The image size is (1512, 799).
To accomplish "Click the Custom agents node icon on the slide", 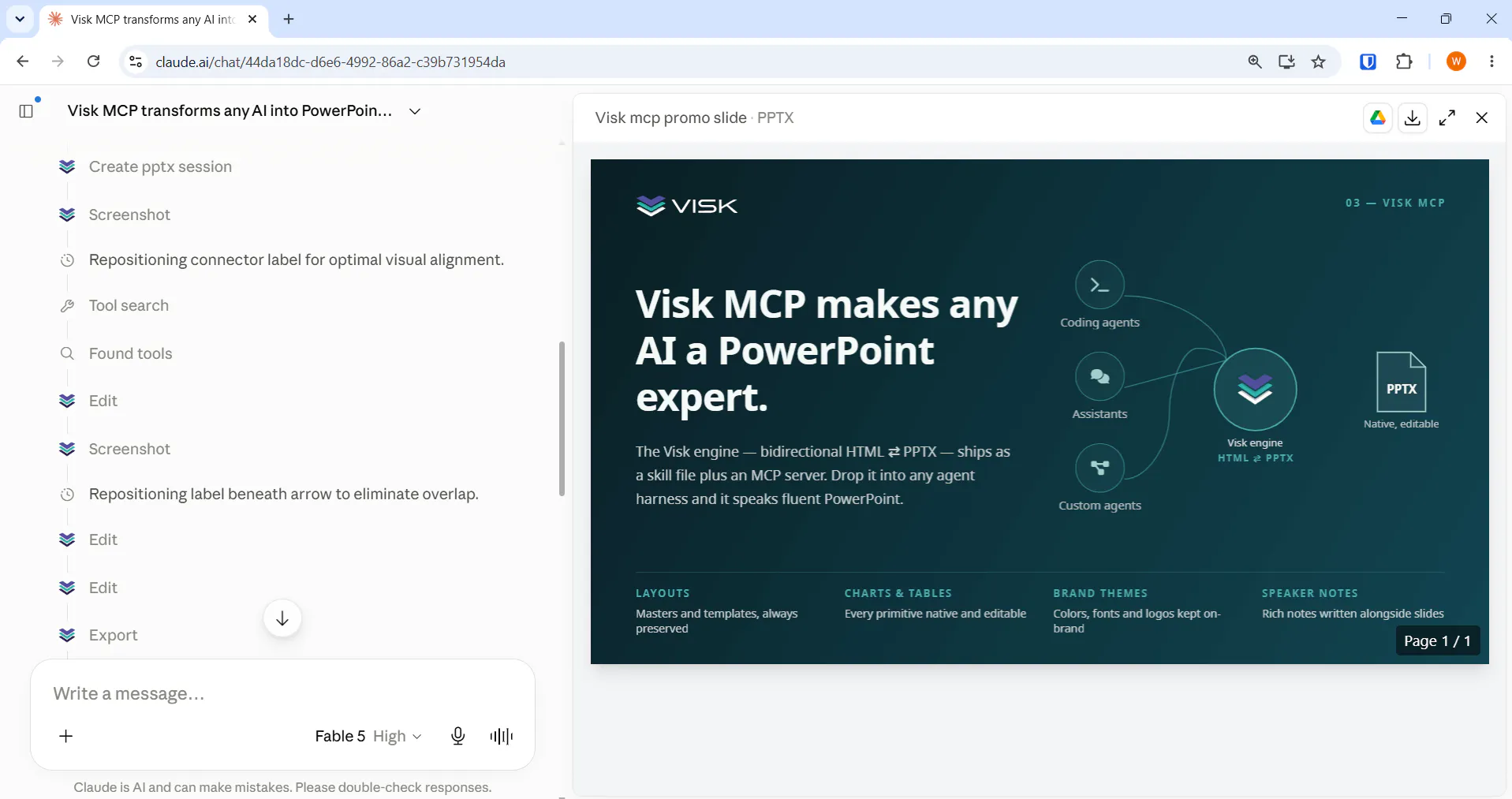I will 1099,468.
